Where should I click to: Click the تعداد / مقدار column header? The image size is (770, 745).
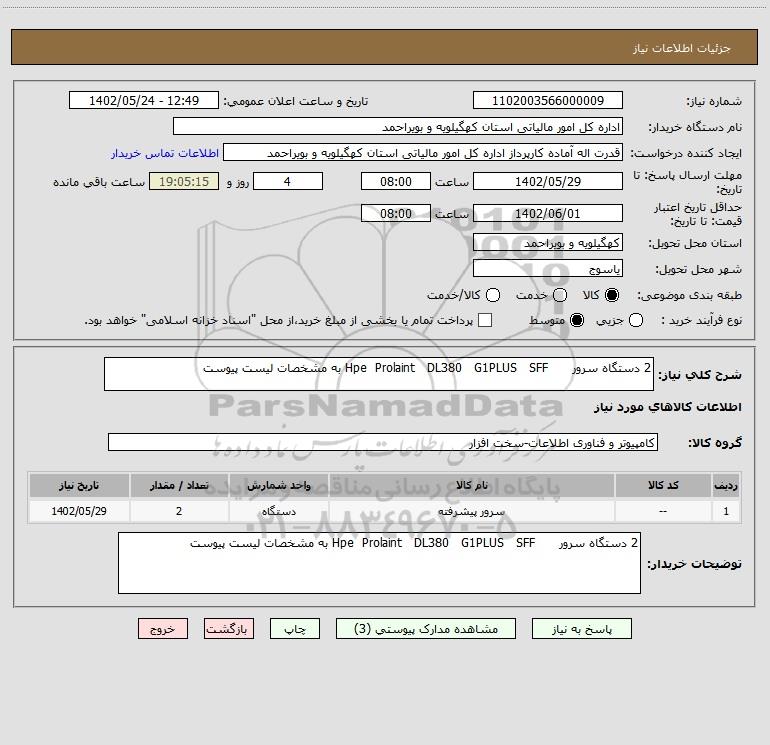point(179,485)
